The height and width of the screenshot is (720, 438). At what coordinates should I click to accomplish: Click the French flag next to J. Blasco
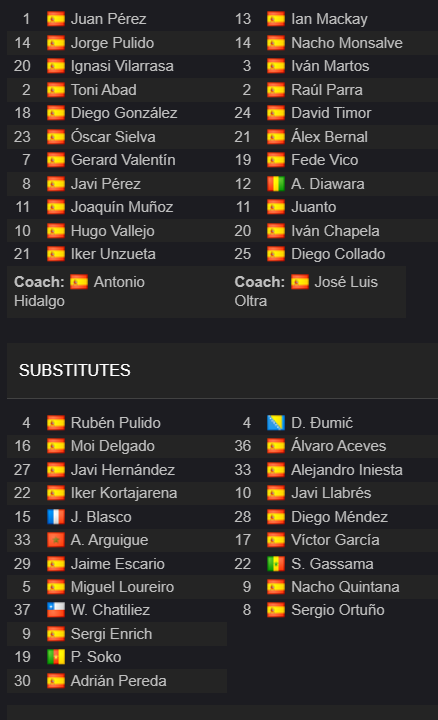[x=56, y=517]
